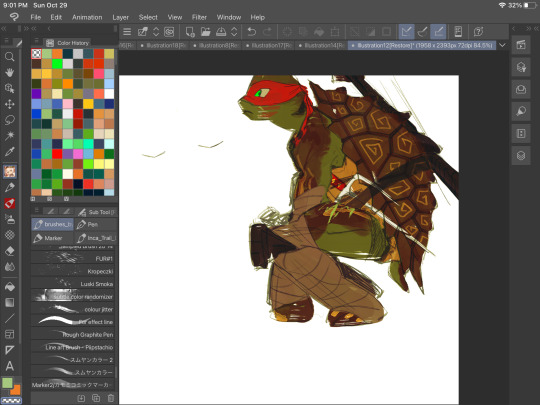Select the Inca_Trail sub tool group
The width and height of the screenshot is (540, 405).
(95, 238)
